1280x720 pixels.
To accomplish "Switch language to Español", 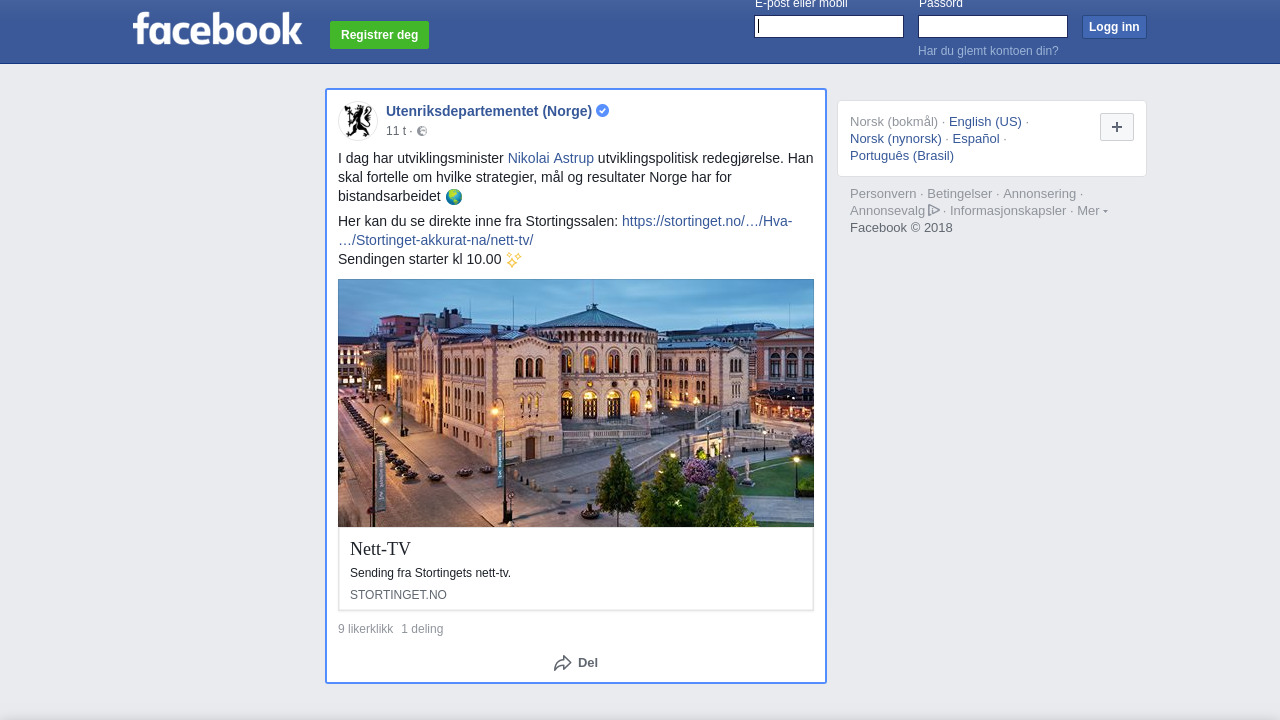I will (x=976, y=139).
